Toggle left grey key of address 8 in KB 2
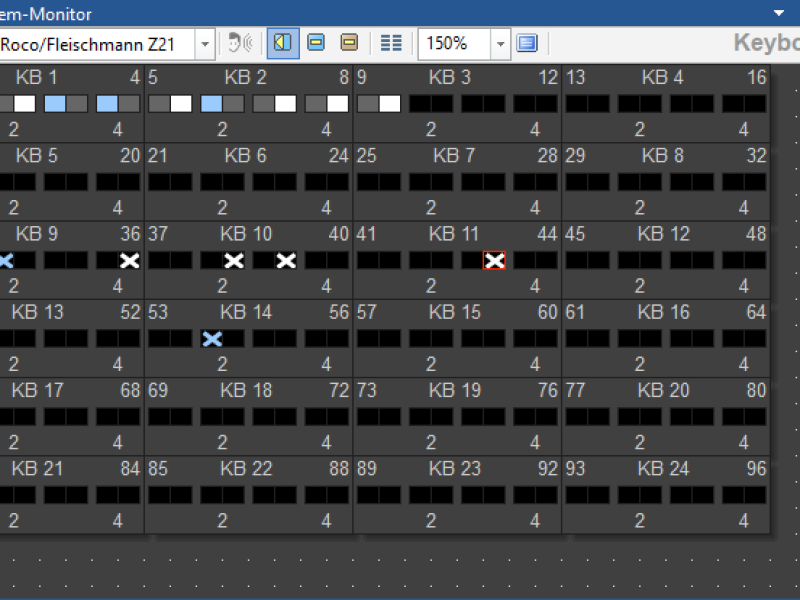800x600 pixels. coord(315,104)
